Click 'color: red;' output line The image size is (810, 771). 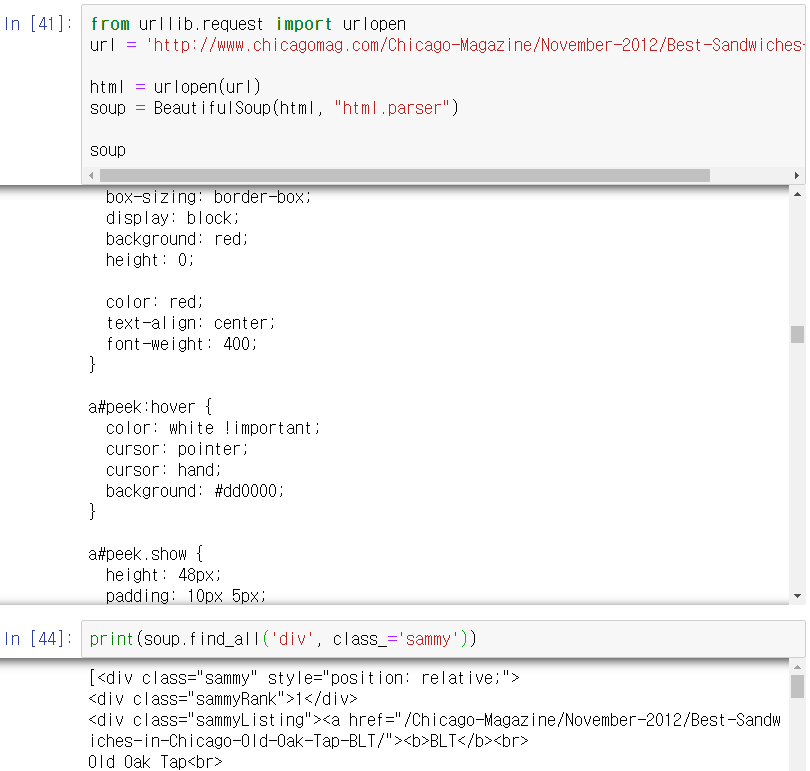pyautogui.click(x=154, y=302)
